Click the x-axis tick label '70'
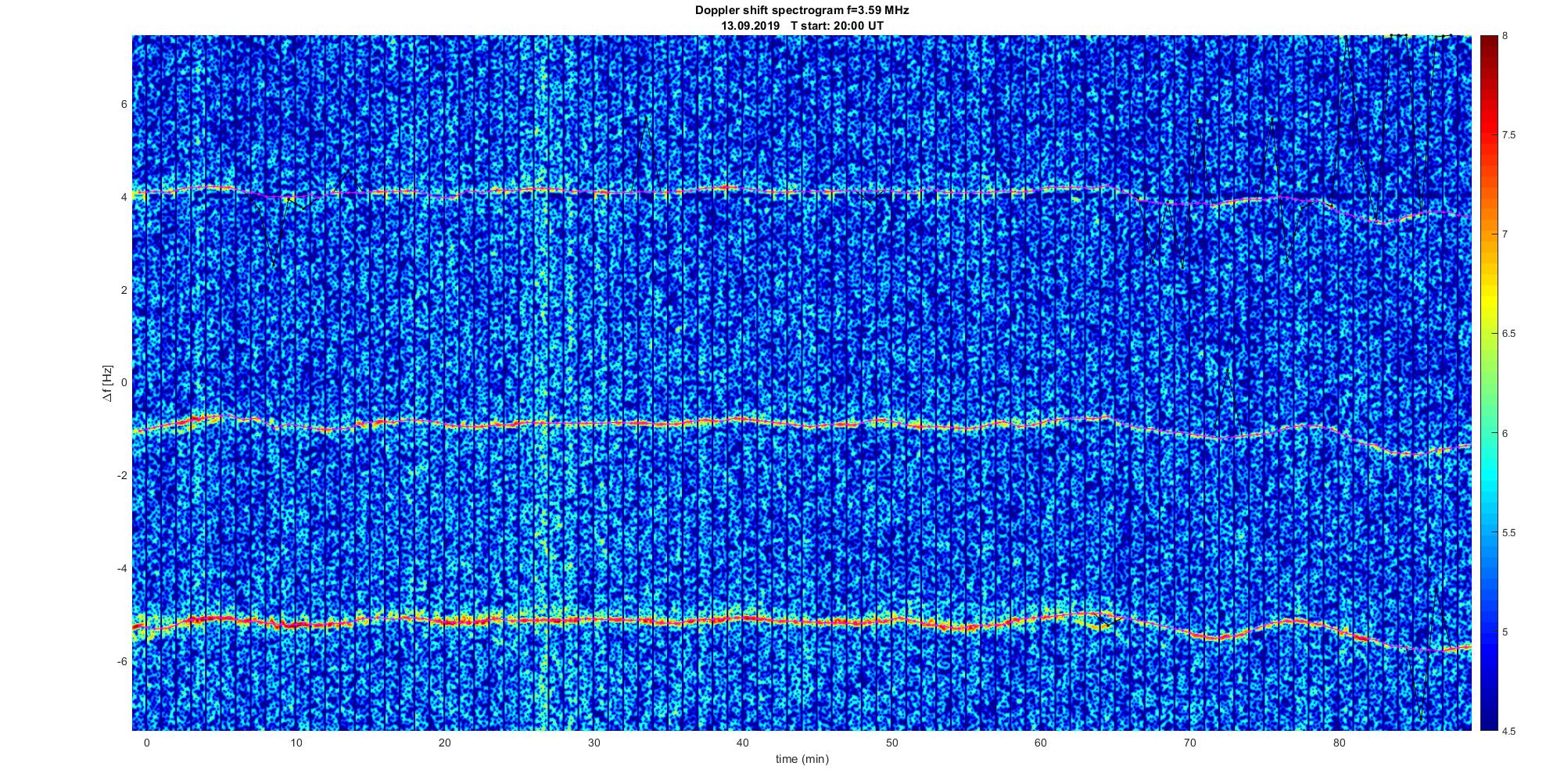 tap(1190, 743)
